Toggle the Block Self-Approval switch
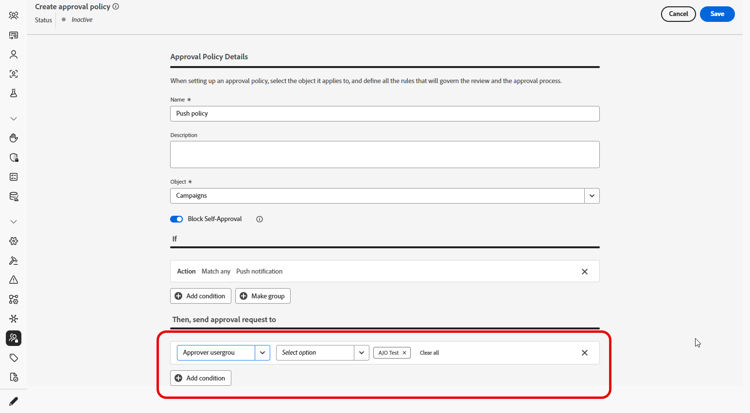The height and width of the screenshot is (413, 750). 176,219
